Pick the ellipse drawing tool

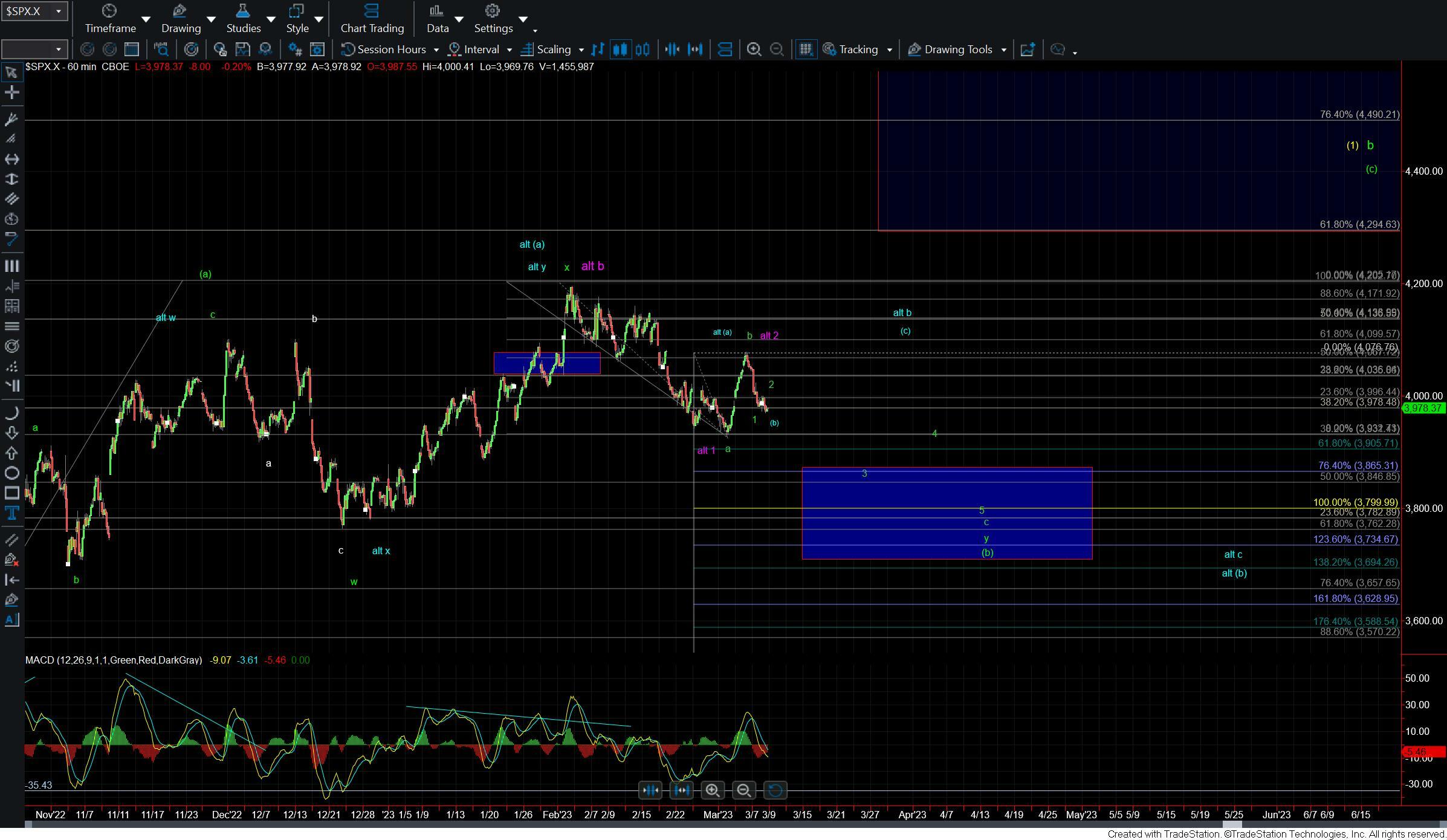(x=11, y=473)
